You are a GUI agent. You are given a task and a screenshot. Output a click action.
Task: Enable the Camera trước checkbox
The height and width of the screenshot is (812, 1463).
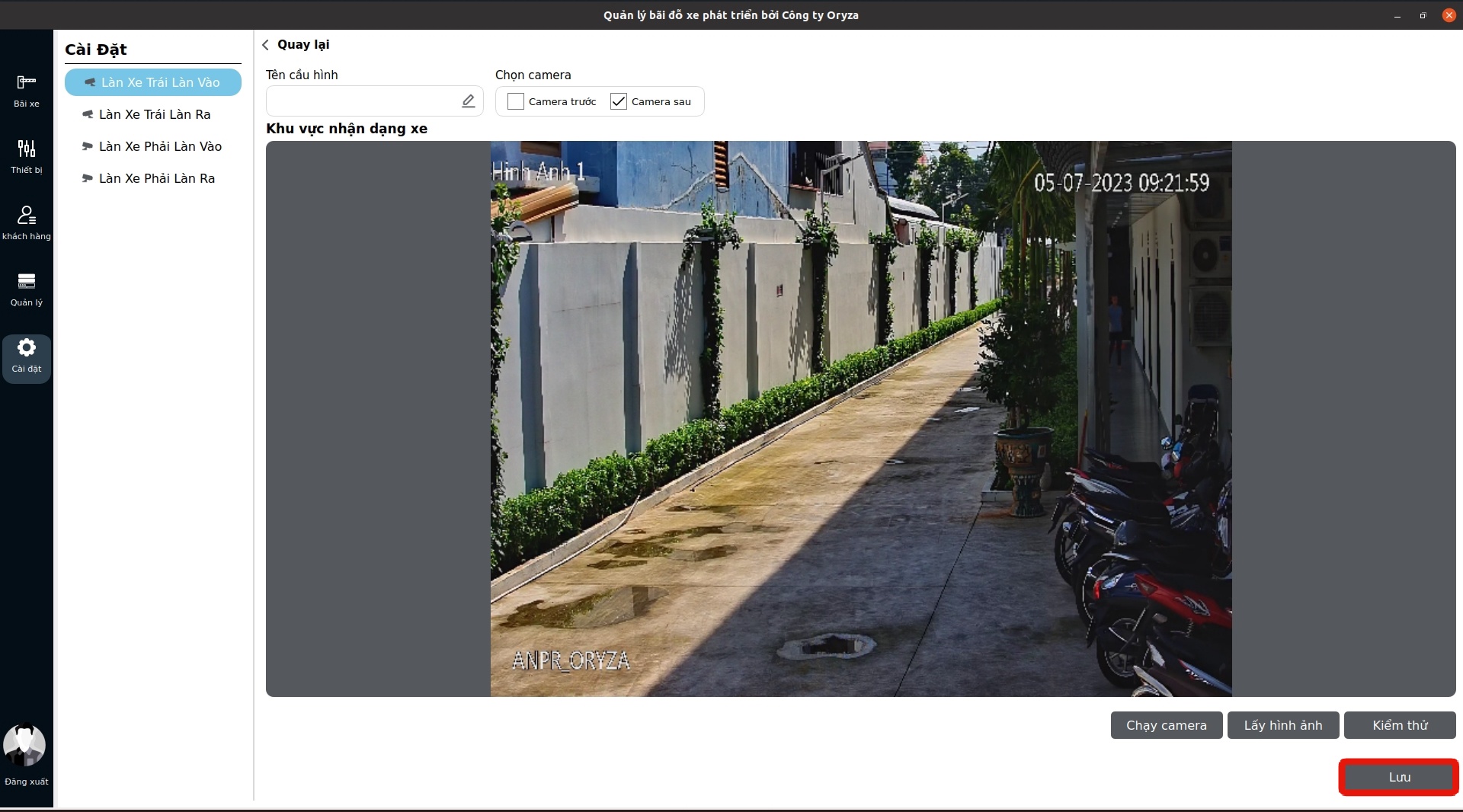pos(516,101)
